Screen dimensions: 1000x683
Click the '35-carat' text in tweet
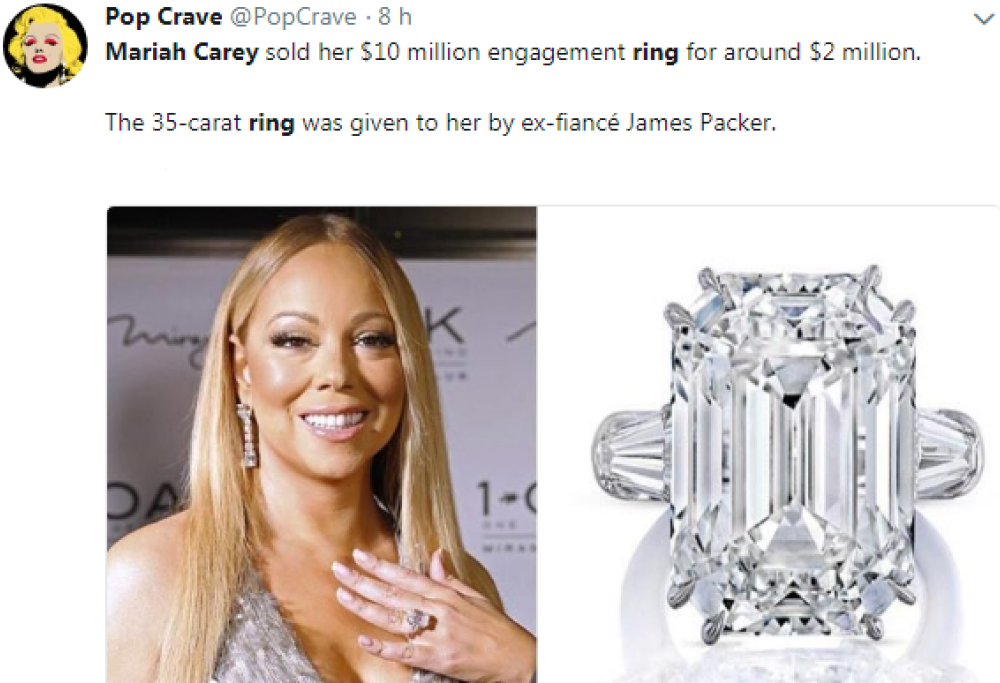(x=196, y=122)
